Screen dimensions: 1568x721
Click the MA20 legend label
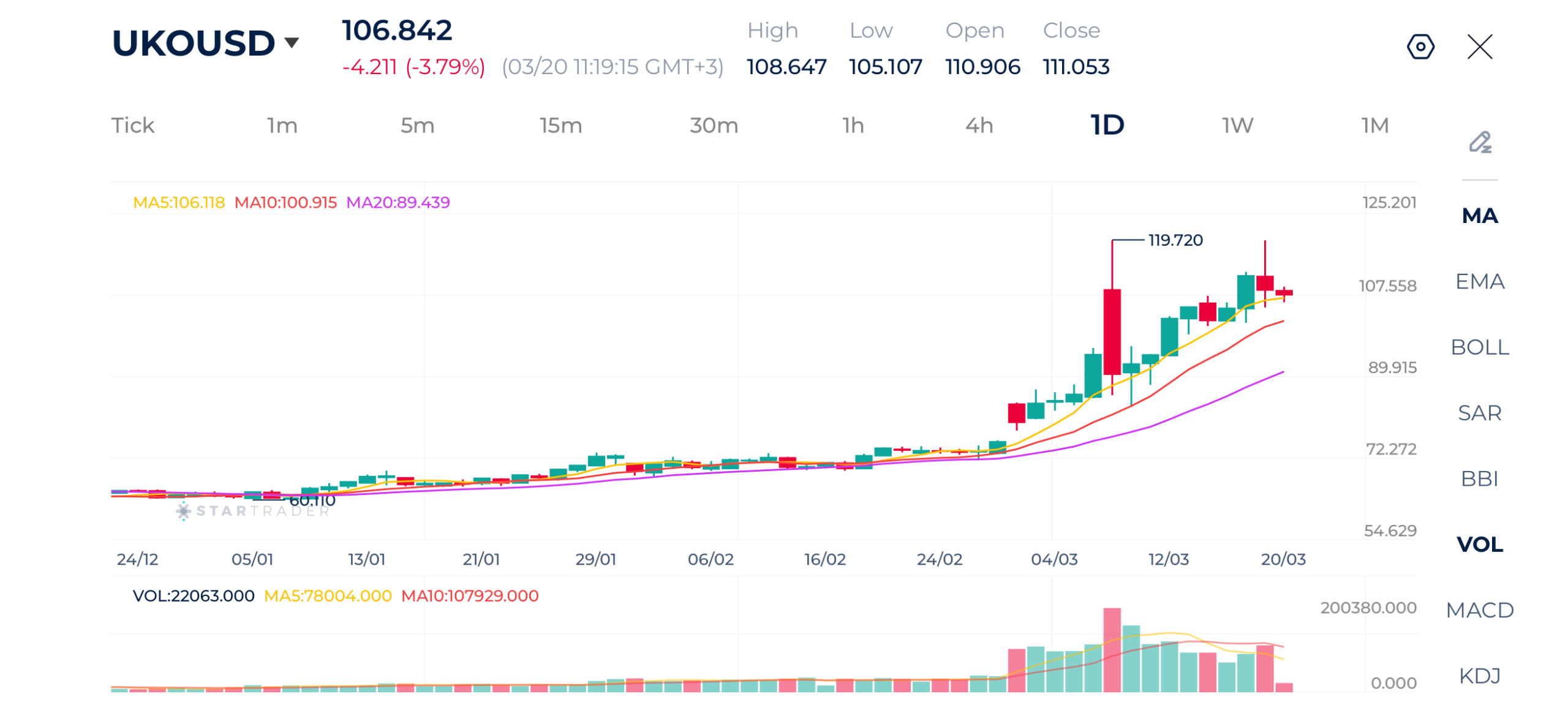[x=398, y=202]
